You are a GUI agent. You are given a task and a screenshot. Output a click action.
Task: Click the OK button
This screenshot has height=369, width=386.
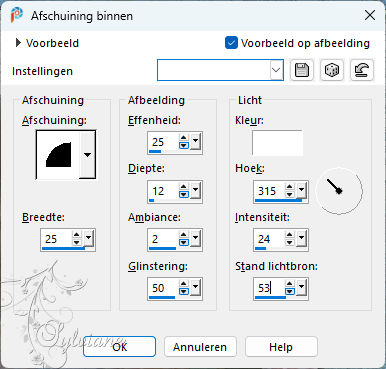[x=119, y=347]
